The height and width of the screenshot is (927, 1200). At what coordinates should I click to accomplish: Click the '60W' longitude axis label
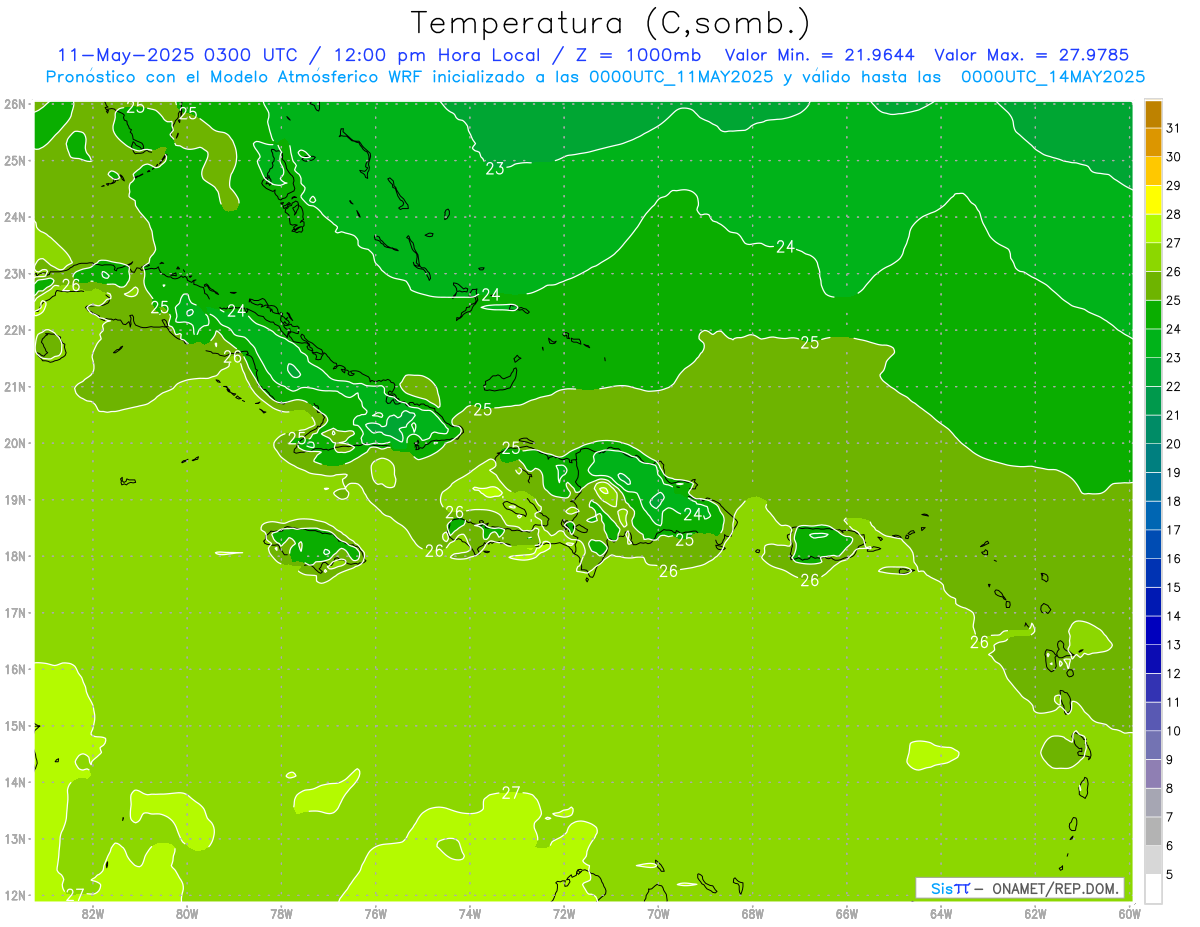[1130, 913]
